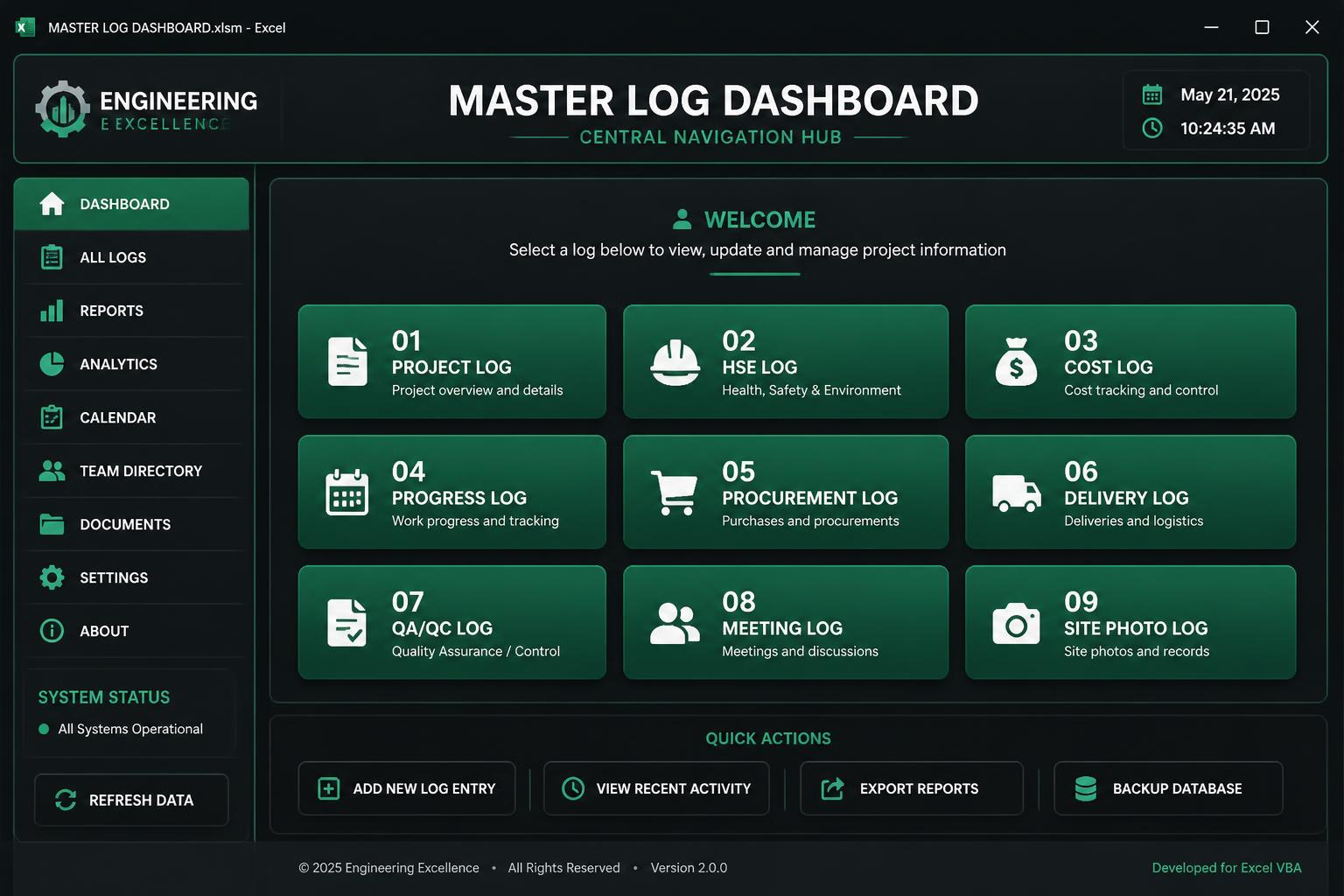Go to the Reports section label
This screenshot has height=896, width=1344.
[111, 311]
